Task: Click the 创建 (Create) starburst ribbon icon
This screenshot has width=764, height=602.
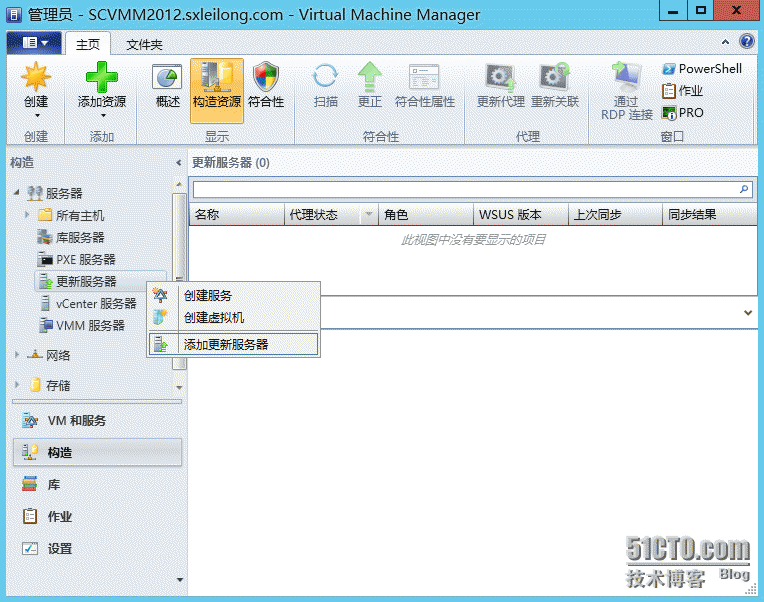Action: click(x=36, y=77)
